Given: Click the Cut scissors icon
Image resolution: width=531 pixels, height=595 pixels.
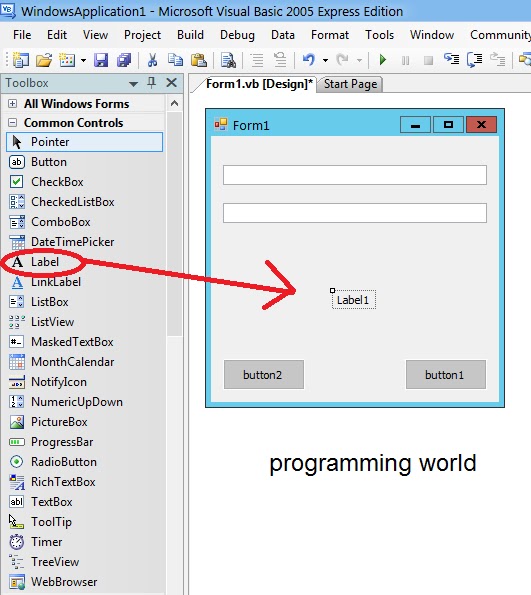Looking at the screenshot, I should click(x=152, y=60).
